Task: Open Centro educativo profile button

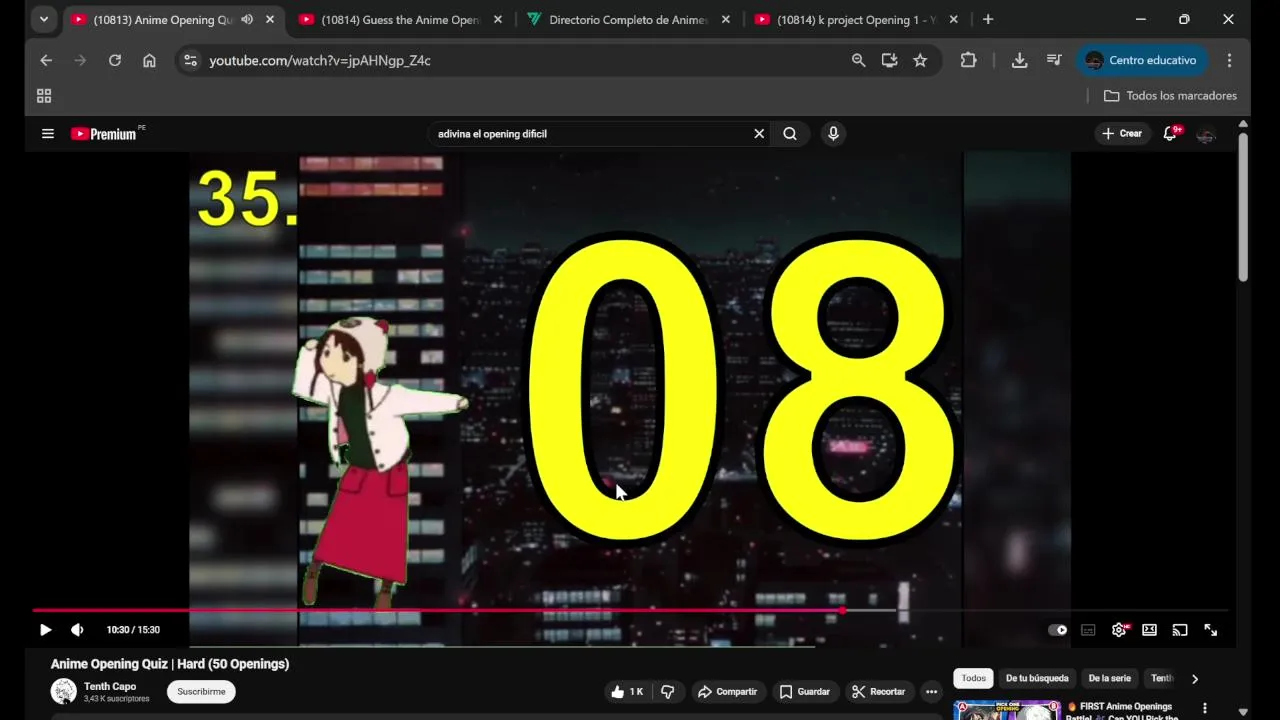Action: point(1142,60)
